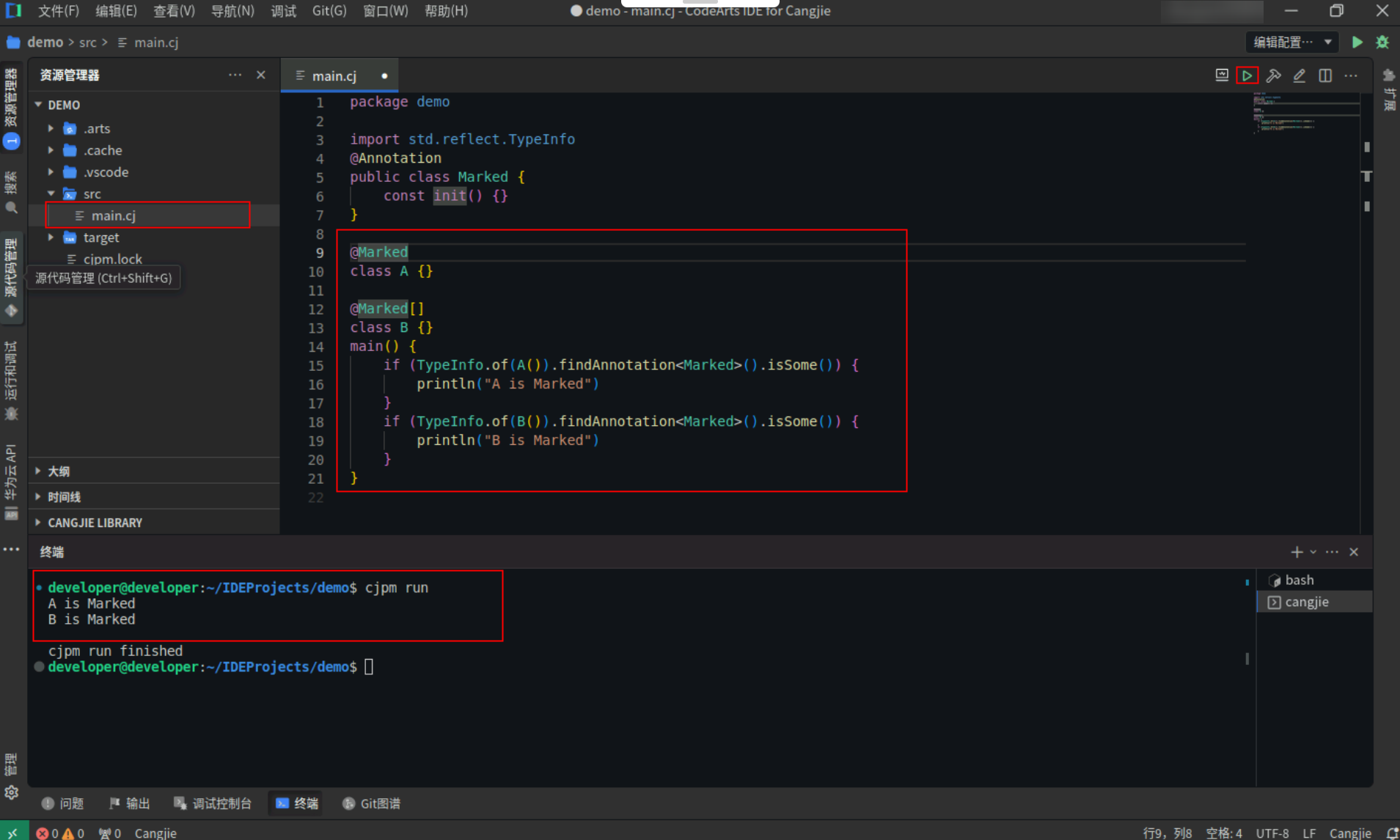Image resolution: width=1400 pixels, height=840 pixels.
Task: Select cjpm.lock in the file tree
Action: (x=154, y=259)
